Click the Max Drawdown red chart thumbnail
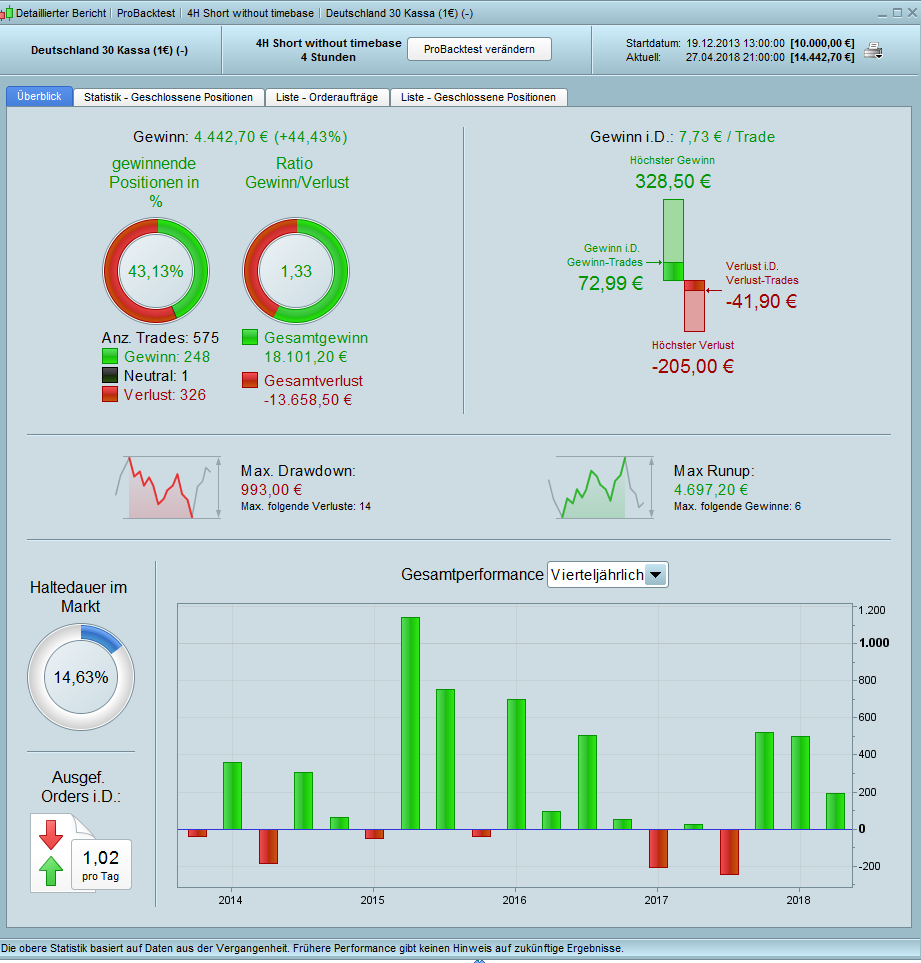The width and height of the screenshot is (921, 963). pyautogui.click(x=168, y=488)
